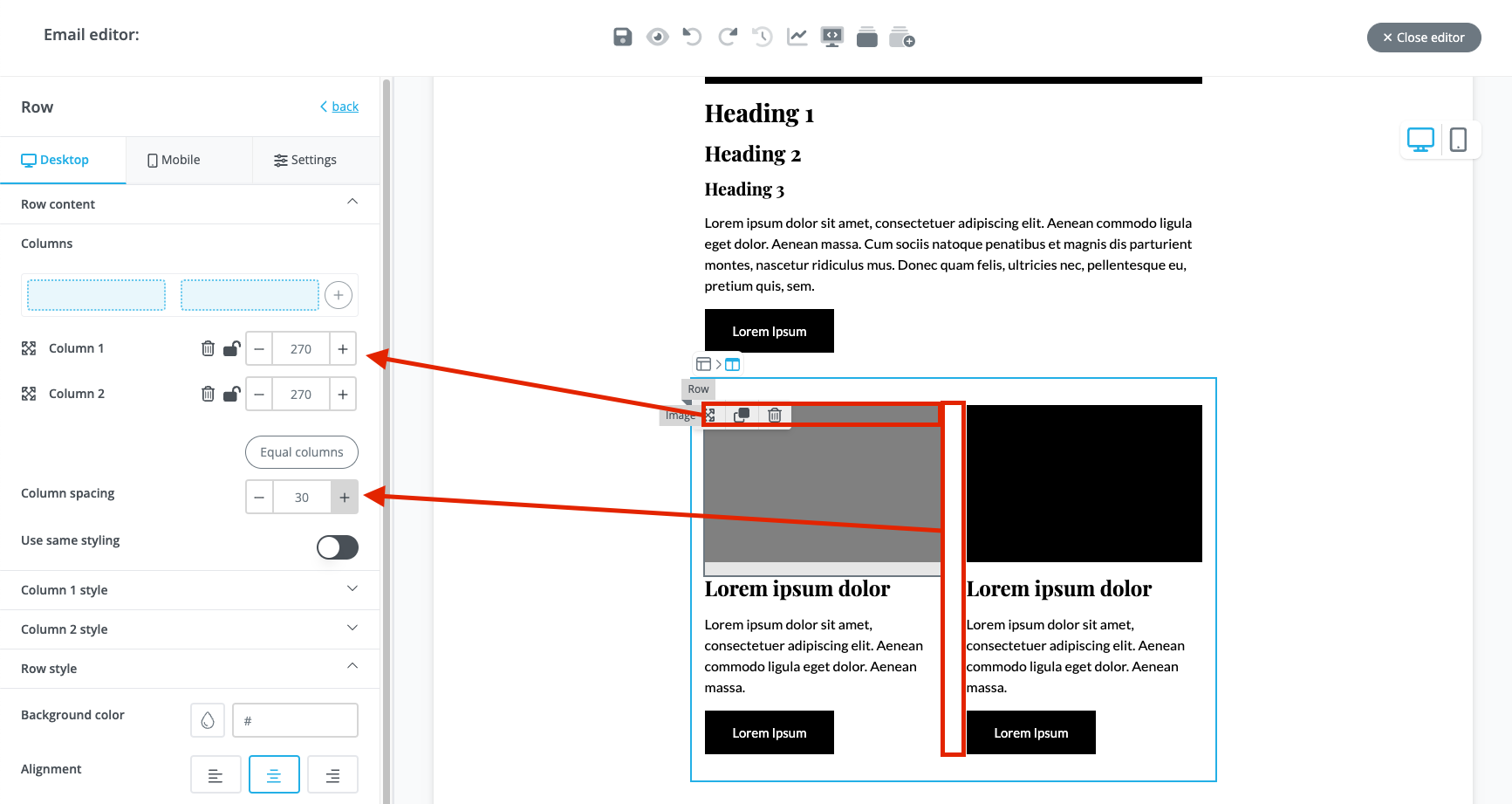Decrease Column 2 width with minus
The height and width of the screenshot is (804, 1512).
tap(259, 394)
